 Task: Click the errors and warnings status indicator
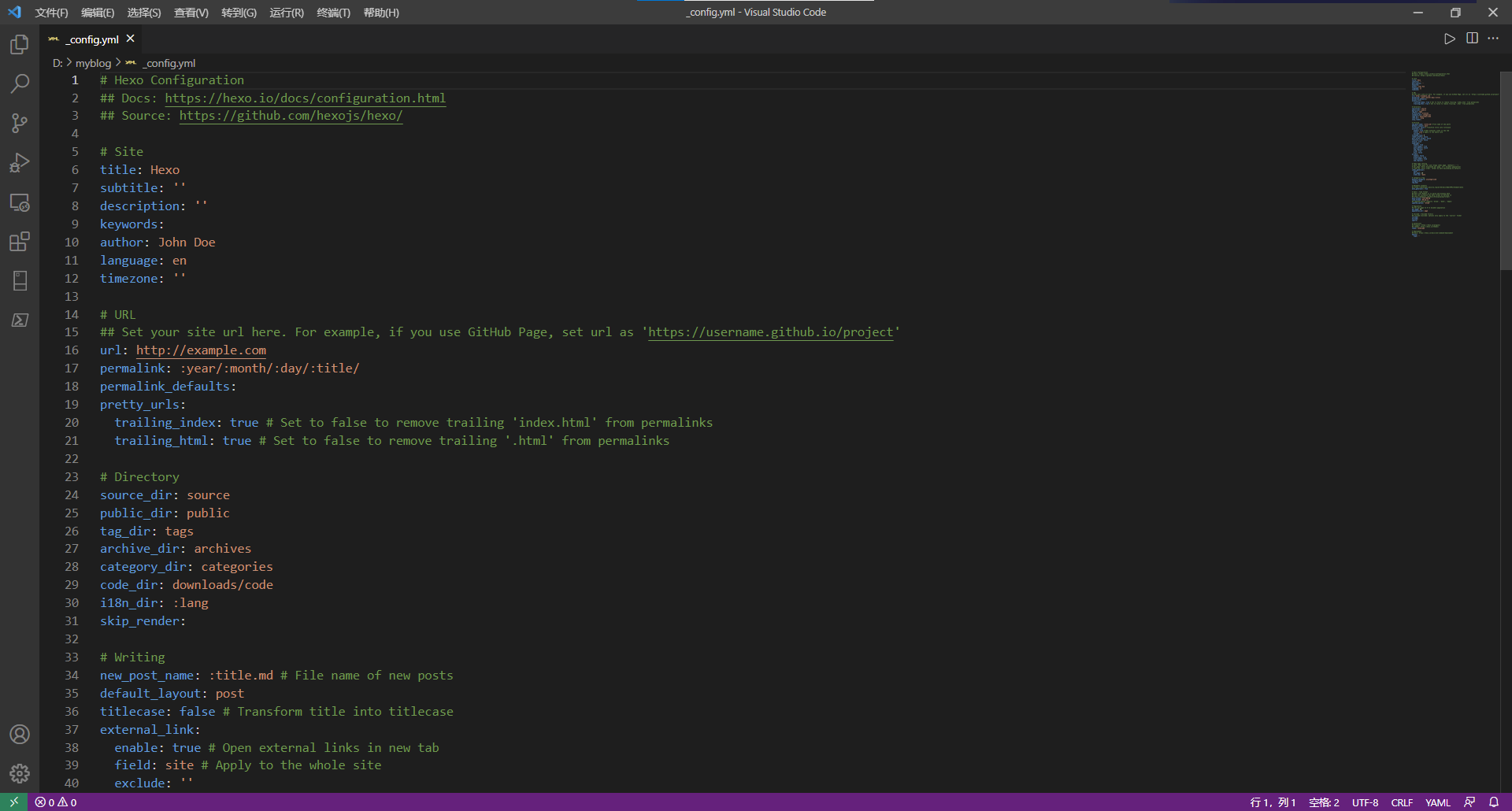56,802
